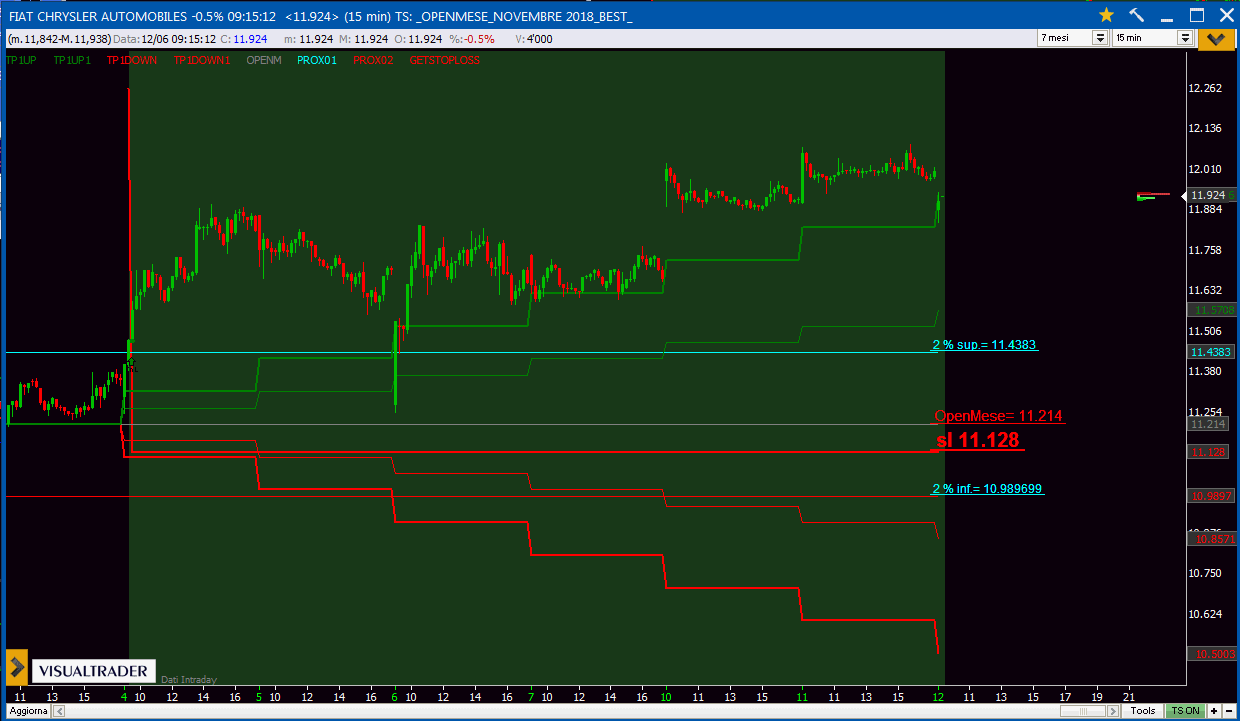Click the '2 % sup.= 11.4383' label

pos(984,345)
